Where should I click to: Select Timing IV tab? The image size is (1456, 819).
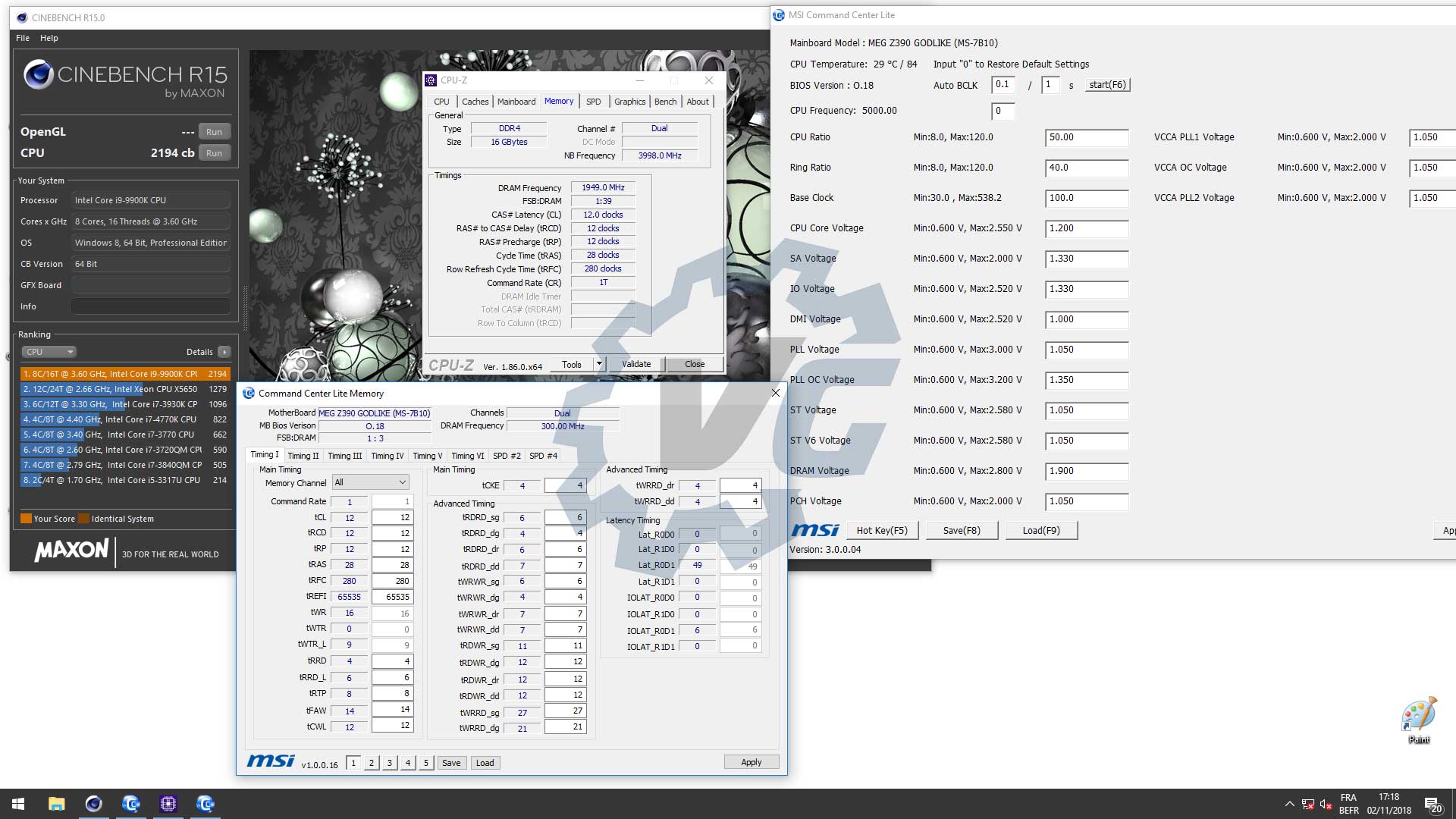pos(387,456)
